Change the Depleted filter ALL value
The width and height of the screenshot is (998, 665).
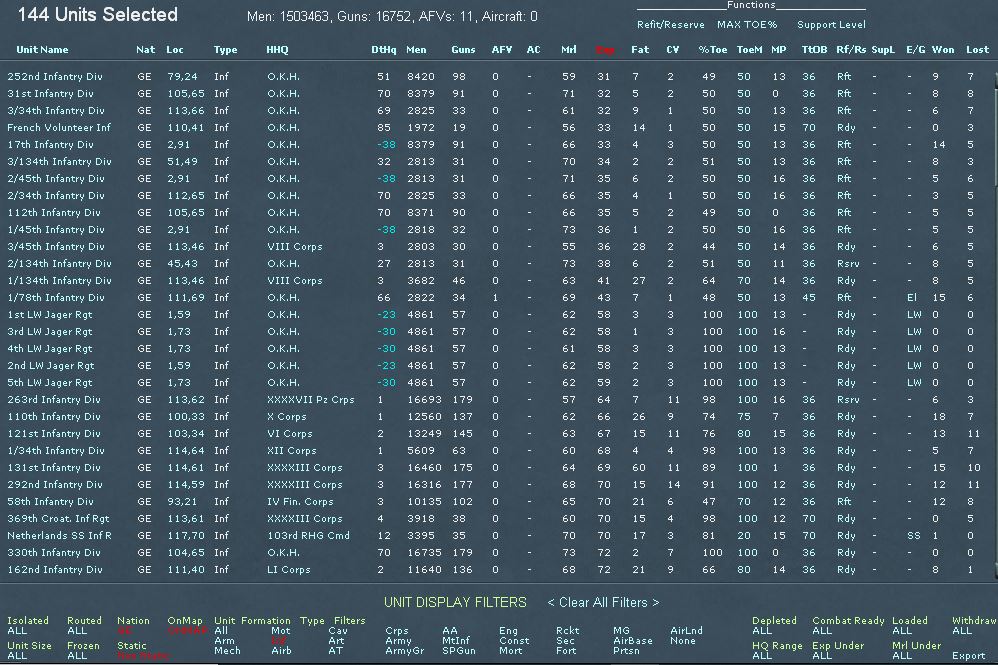click(x=762, y=631)
